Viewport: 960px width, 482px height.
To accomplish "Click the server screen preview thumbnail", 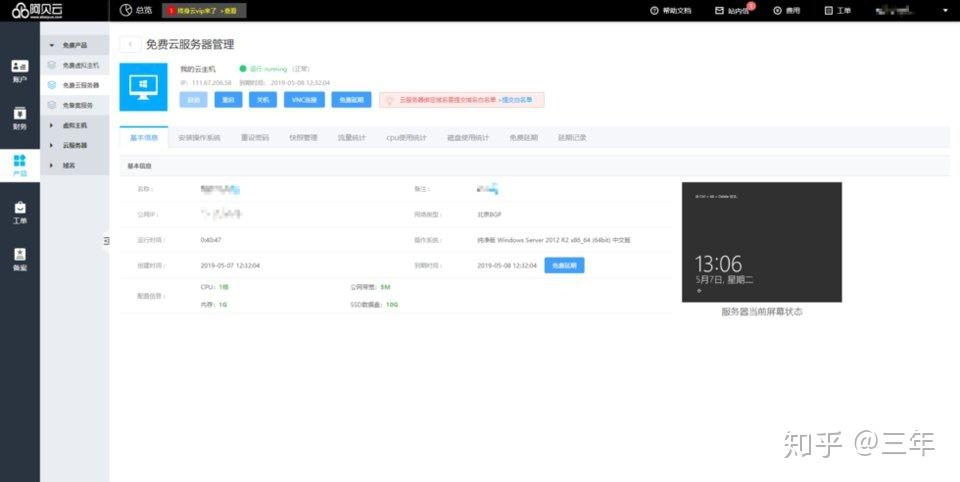I will [761, 242].
